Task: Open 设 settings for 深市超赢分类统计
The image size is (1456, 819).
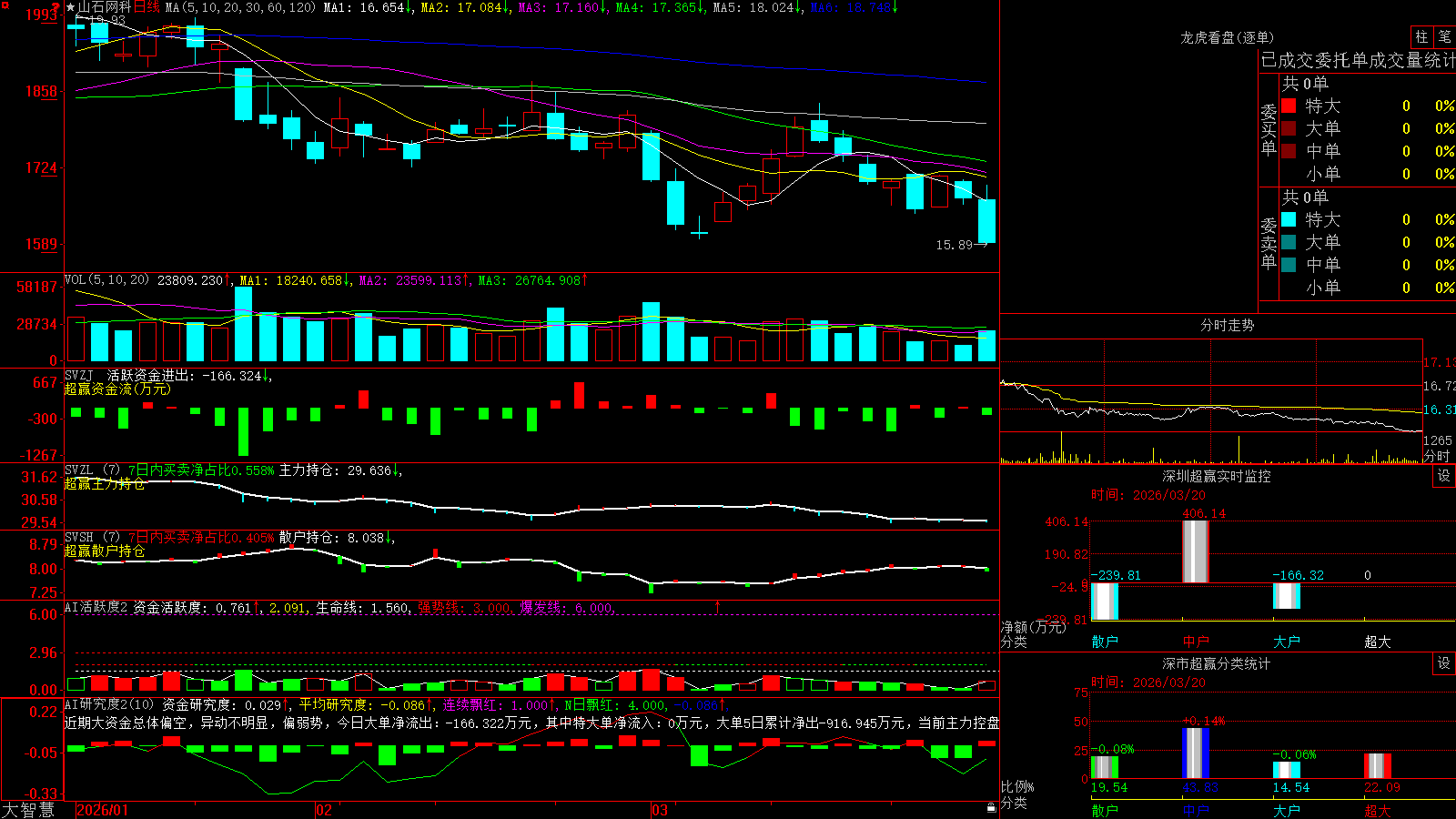Action: click(1444, 663)
